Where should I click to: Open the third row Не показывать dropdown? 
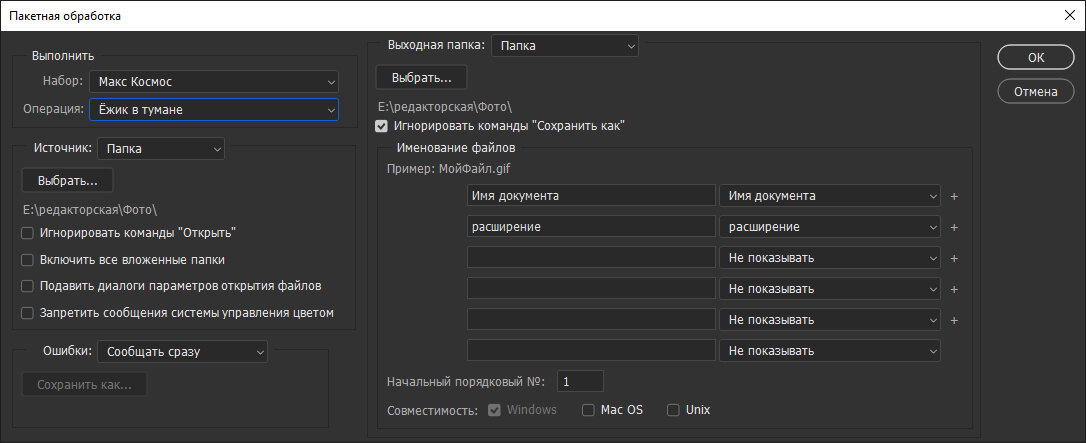click(x=830, y=257)
